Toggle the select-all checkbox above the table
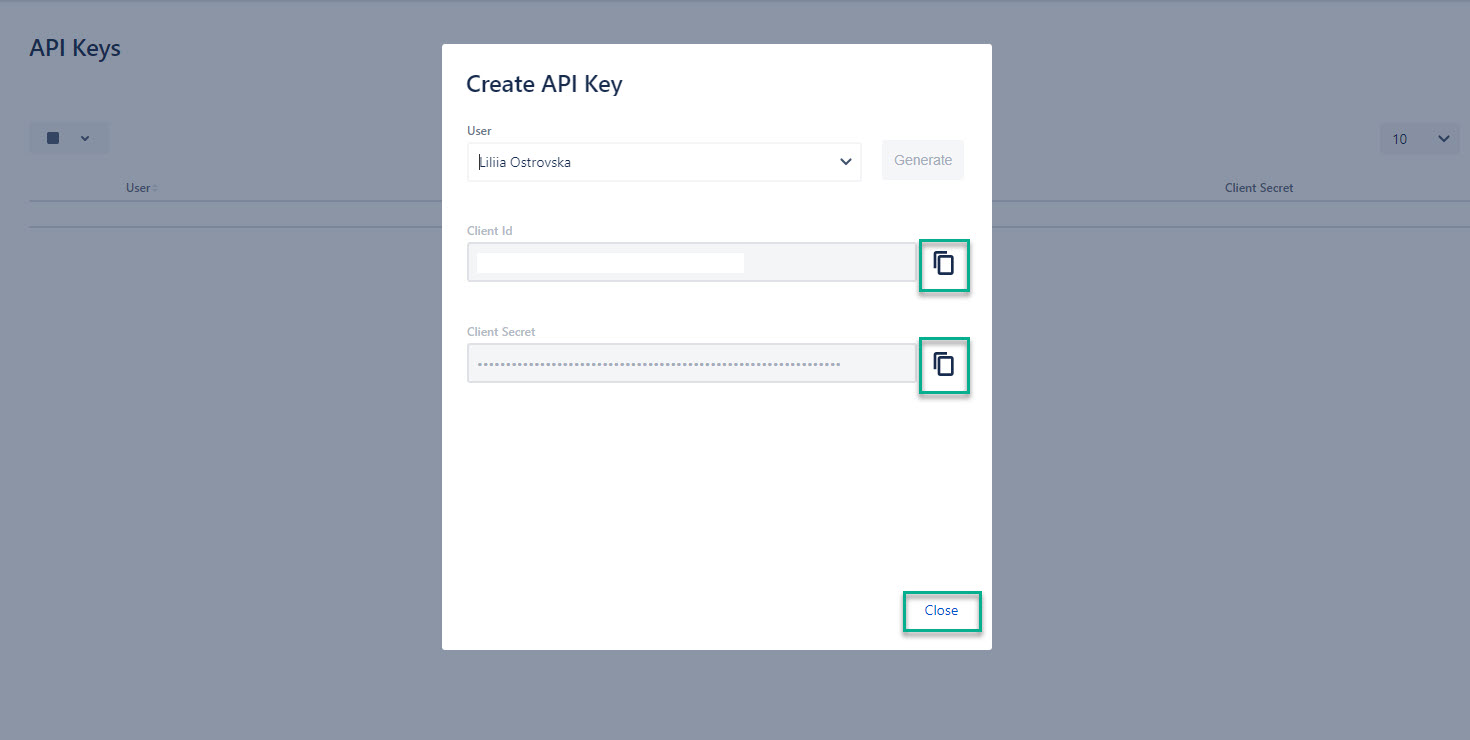The height and width of the screenshot is (740, 1470). click(x=53, y=138)
